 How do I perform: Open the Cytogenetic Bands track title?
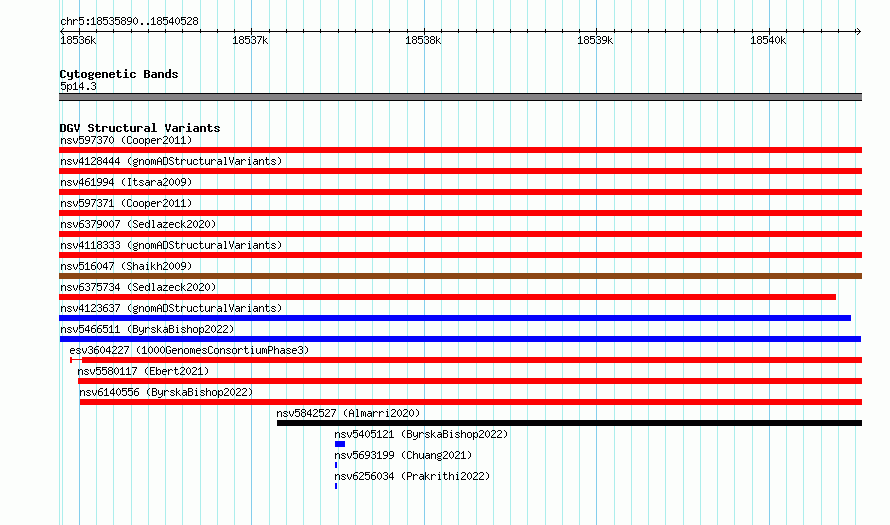(119, 74)
